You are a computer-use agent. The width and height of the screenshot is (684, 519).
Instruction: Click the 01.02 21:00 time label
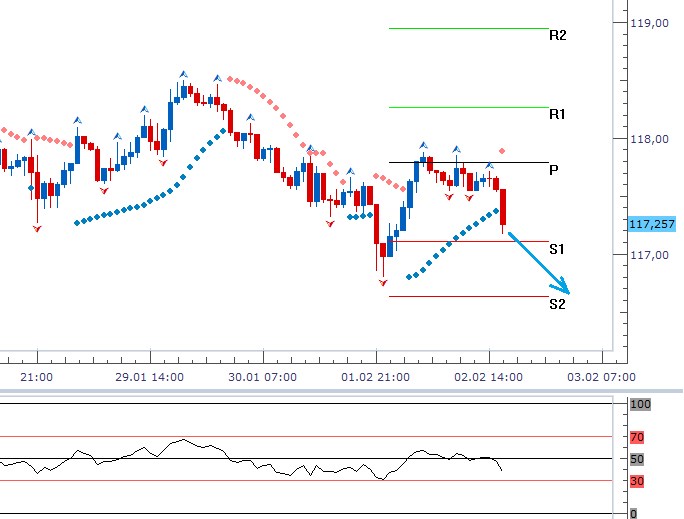coord(376,378)
